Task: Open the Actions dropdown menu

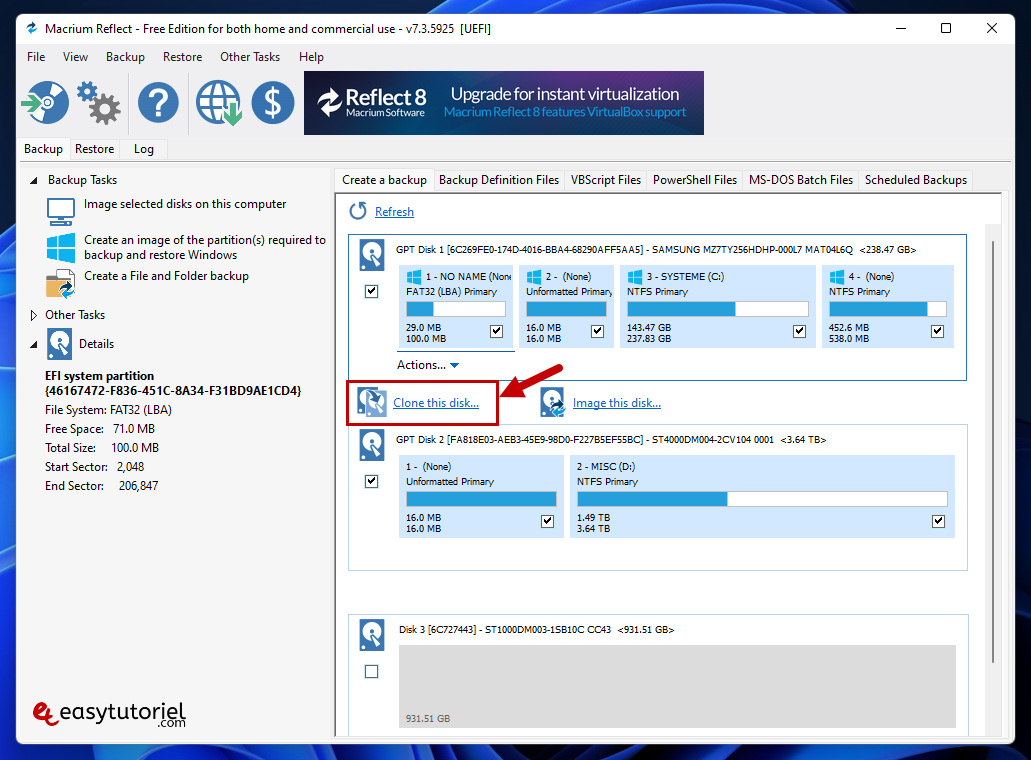Action: click(427, 365)
